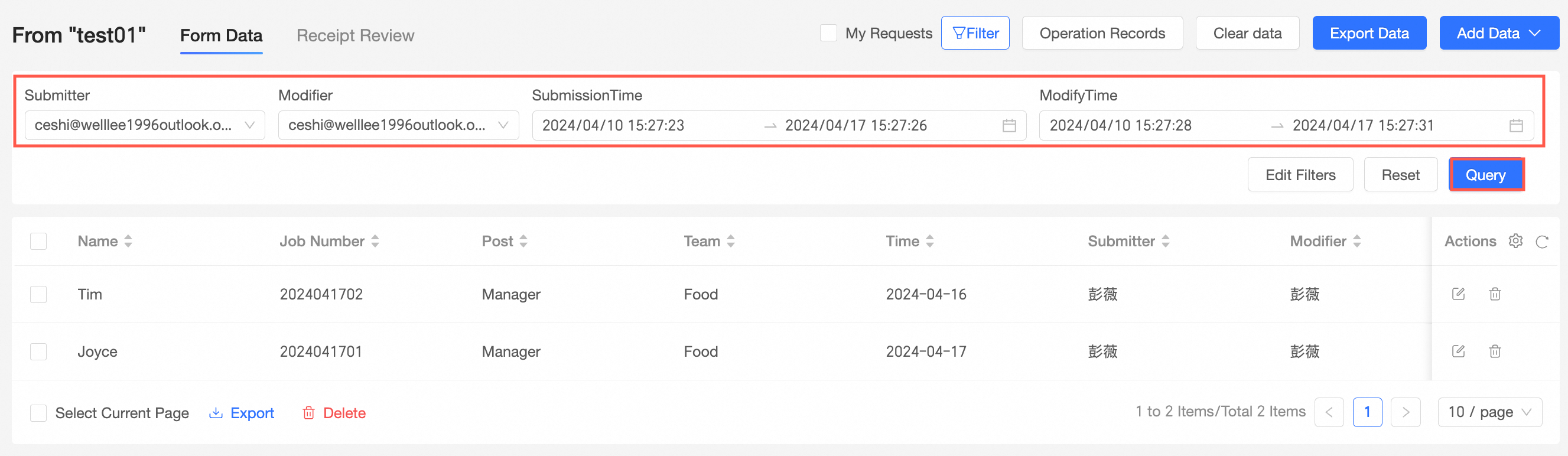Switch to Form Data tab
Viewport: 1568px width, 456px height.
pos(221,35)
